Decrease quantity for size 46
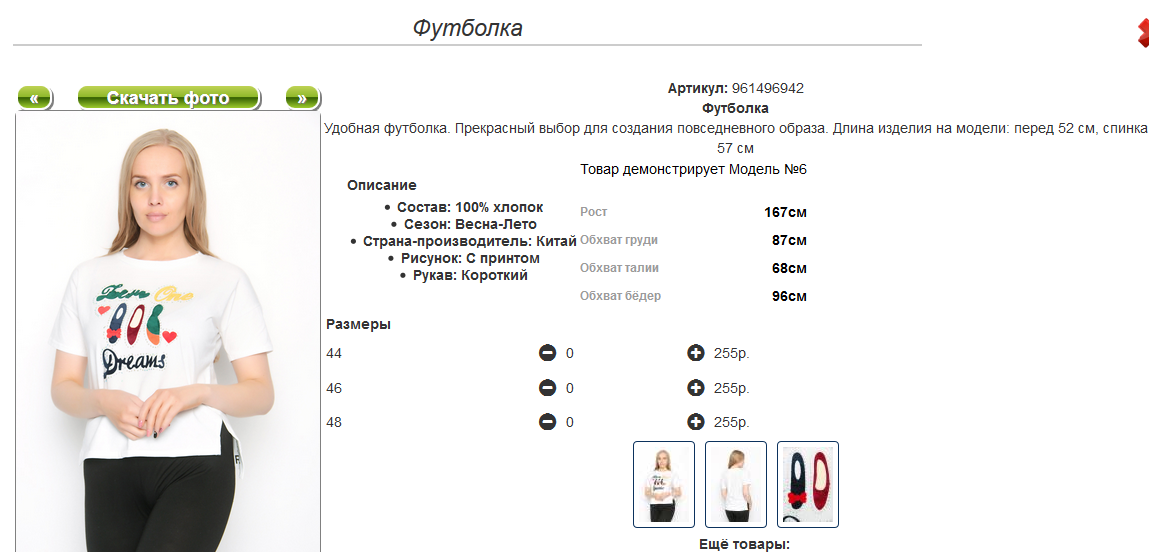 coord(547,388)
